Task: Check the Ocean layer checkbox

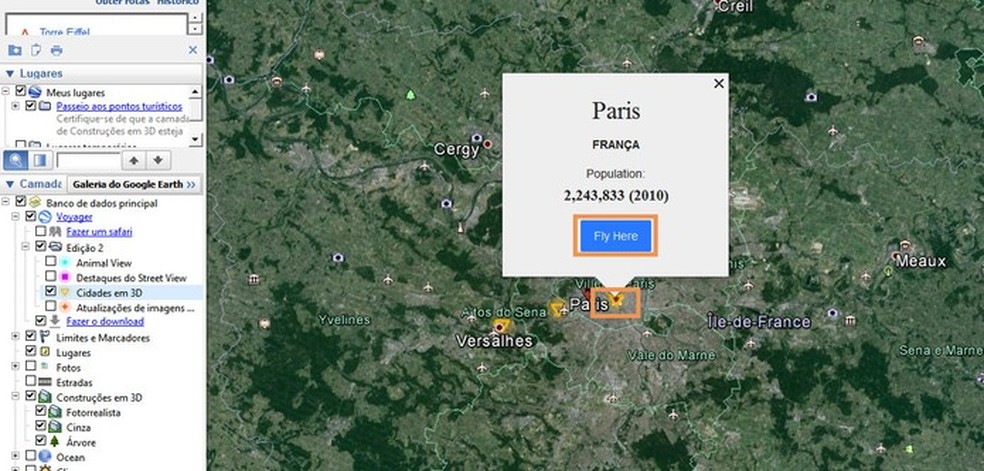Action: tap(31, 455)
